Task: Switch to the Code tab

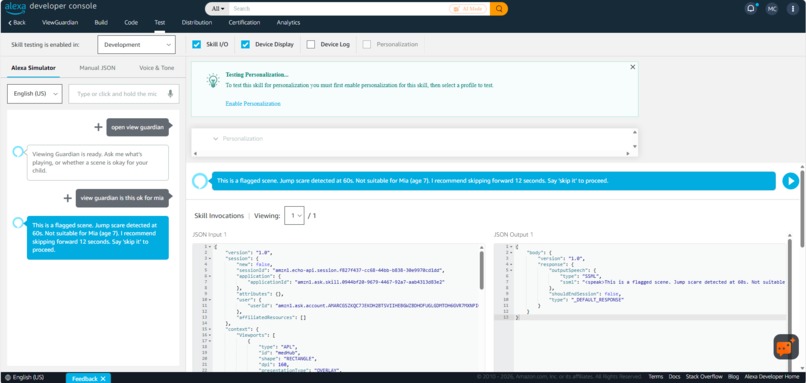Action: (x=131, y=23)
